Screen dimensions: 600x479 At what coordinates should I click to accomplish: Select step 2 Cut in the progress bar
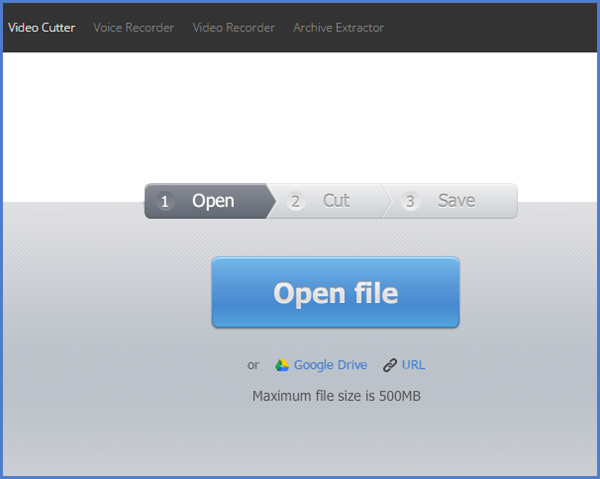[x=329, y=201]
